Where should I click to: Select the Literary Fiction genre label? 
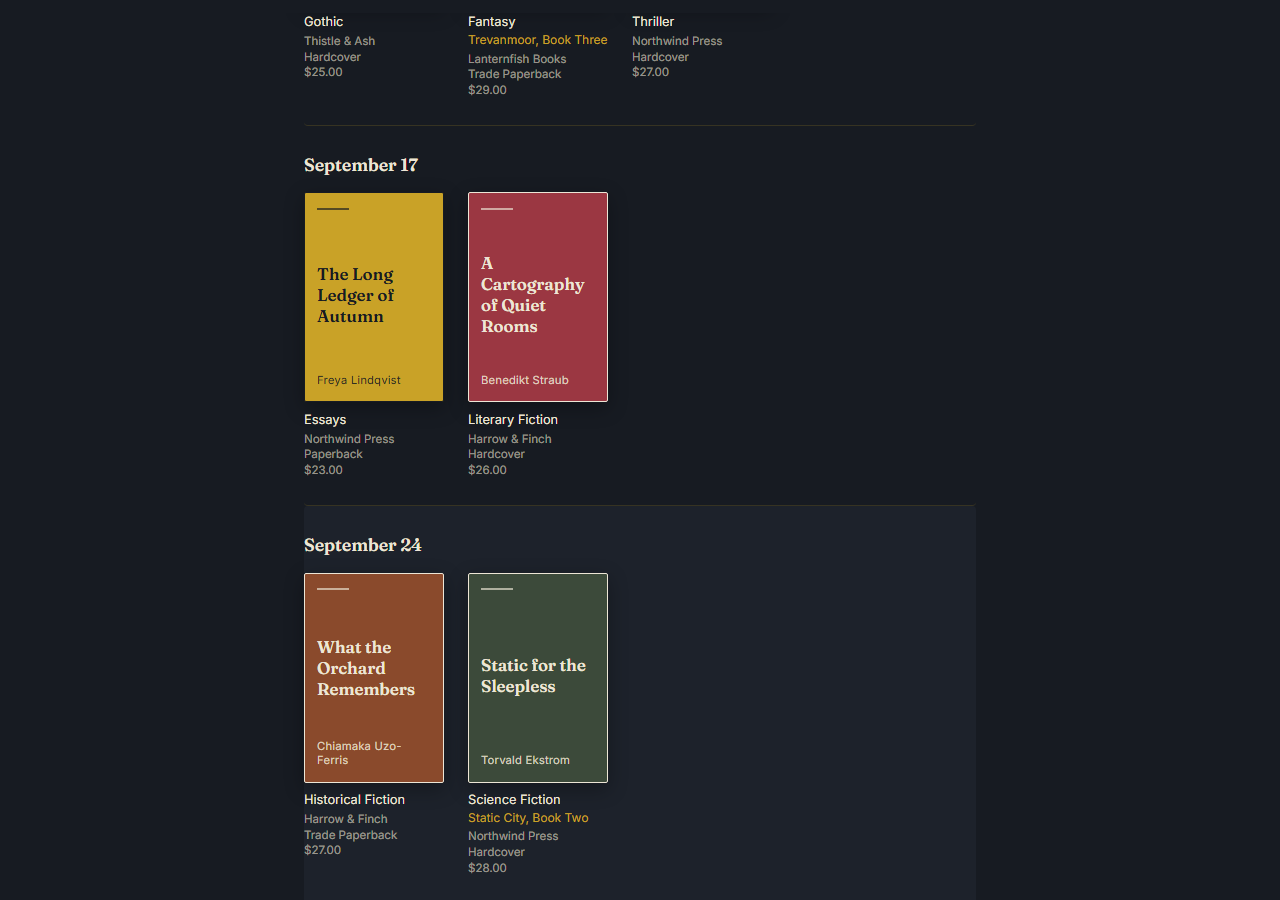click(513, 420)
